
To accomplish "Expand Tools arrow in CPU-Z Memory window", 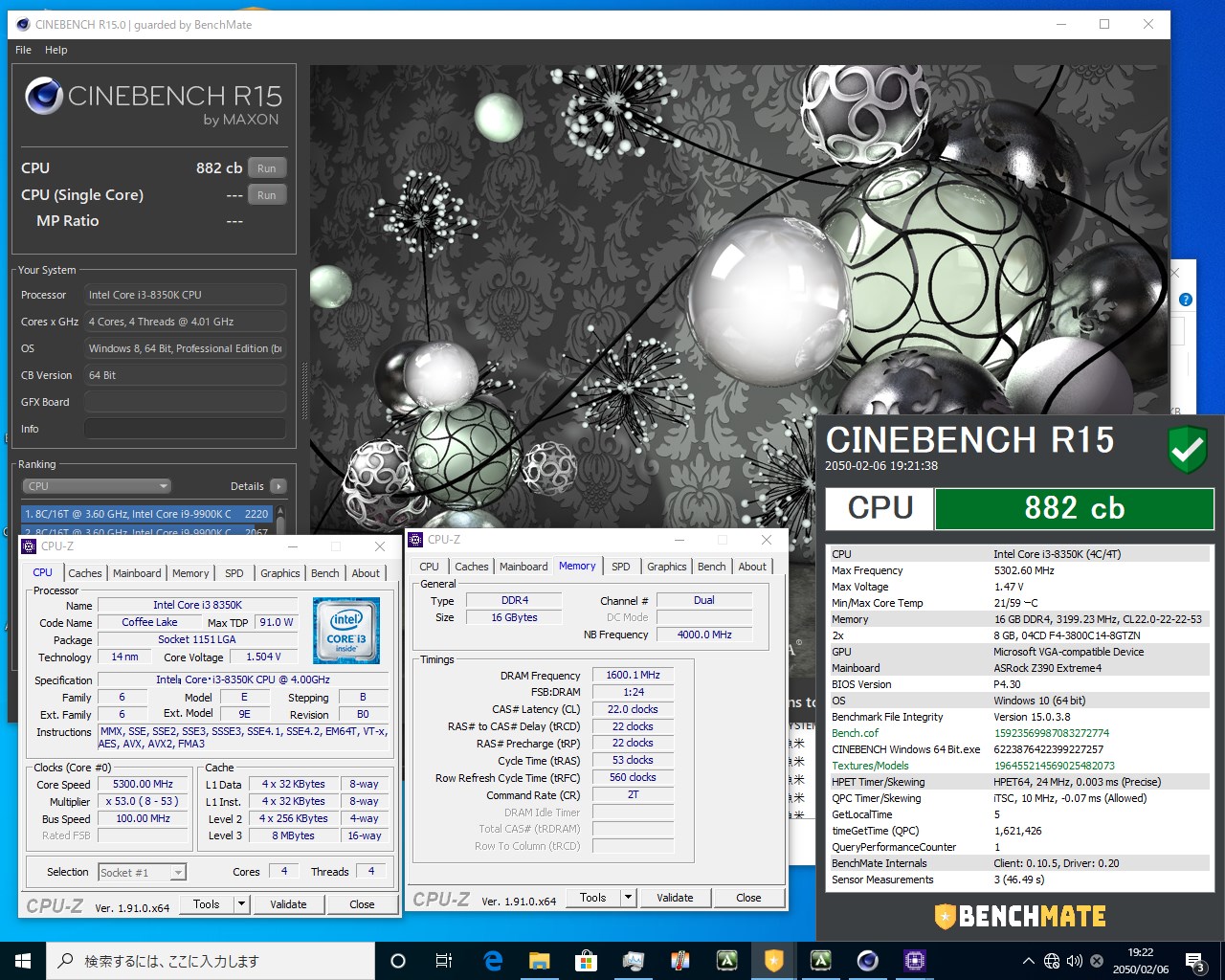I will point(629,898).
